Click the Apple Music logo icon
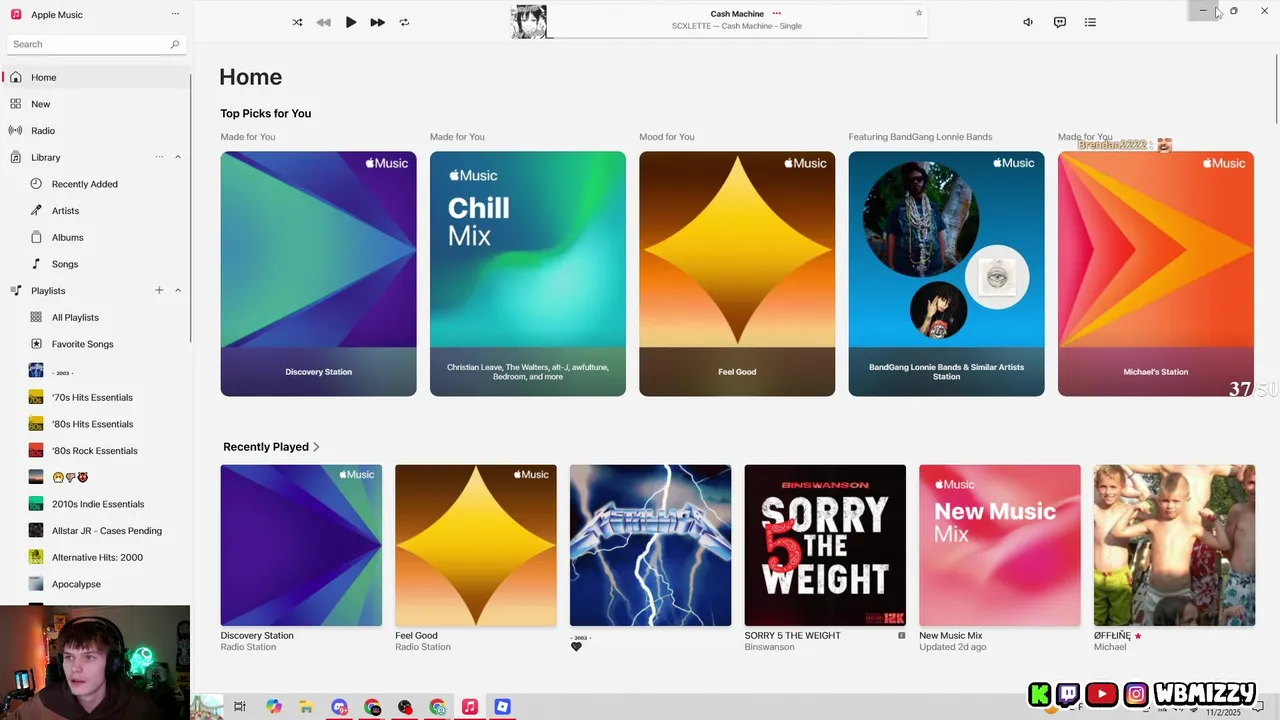This screenshot has width=1280, height=720. coord(16,14)
